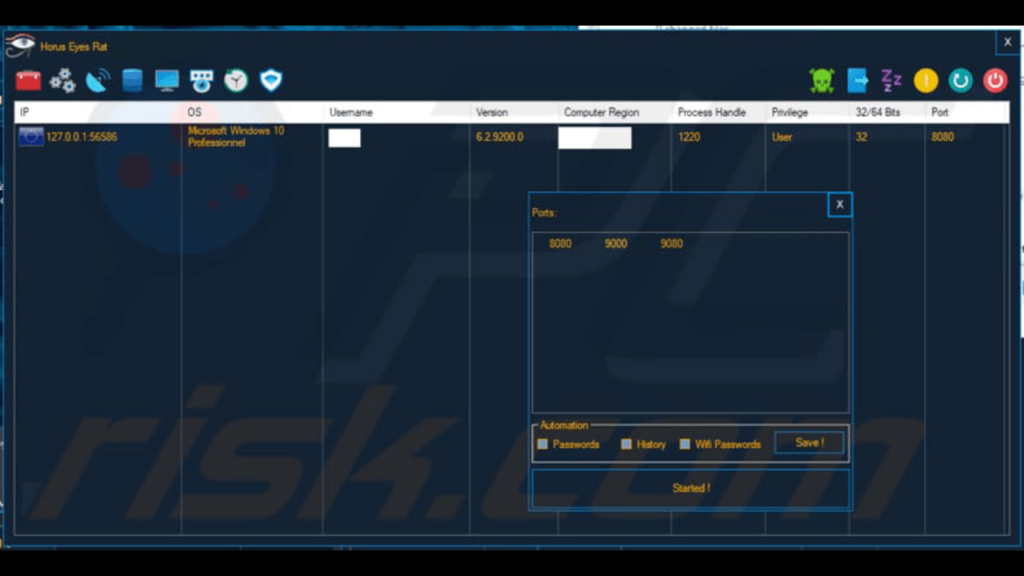Click the port 8080 table cell
The width and height of the screenshot is (1024, 576).
coord(942,136)
